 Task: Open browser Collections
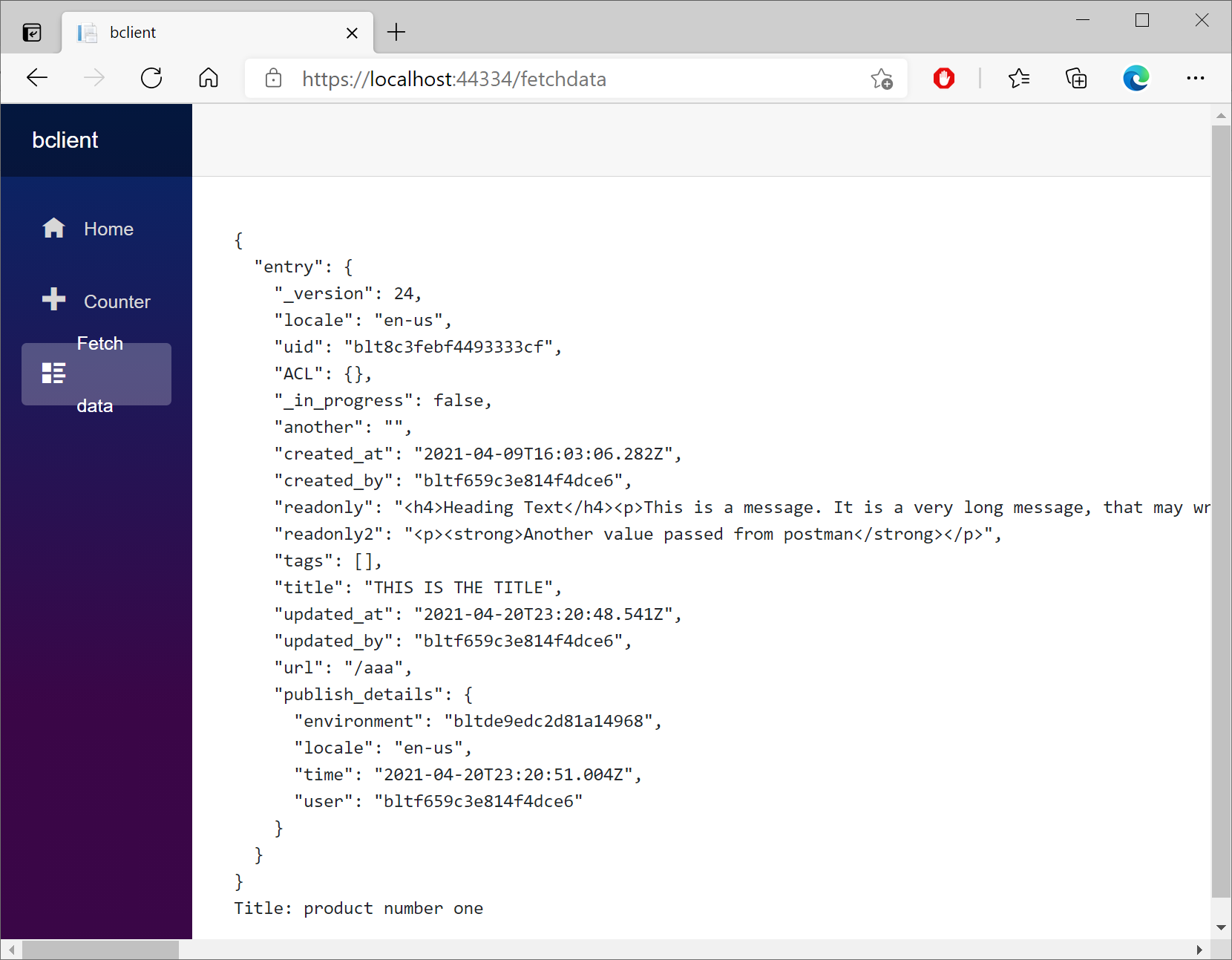(x=1077, y=78)
